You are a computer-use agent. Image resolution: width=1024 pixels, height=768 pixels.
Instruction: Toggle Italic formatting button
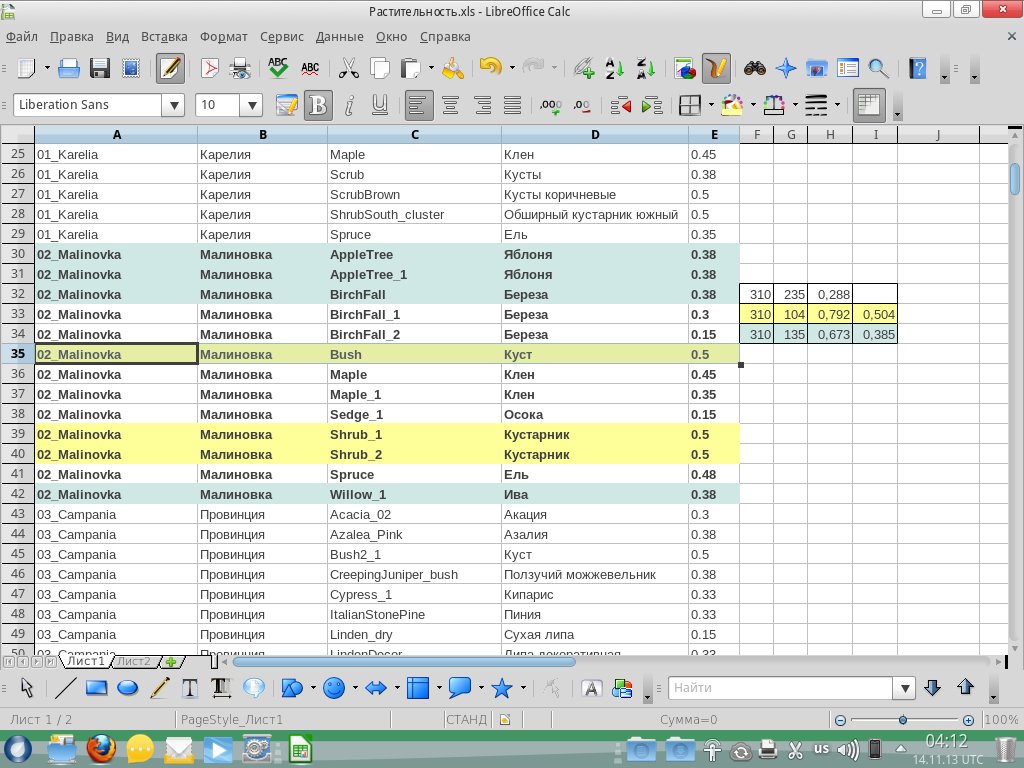(349, 105)
